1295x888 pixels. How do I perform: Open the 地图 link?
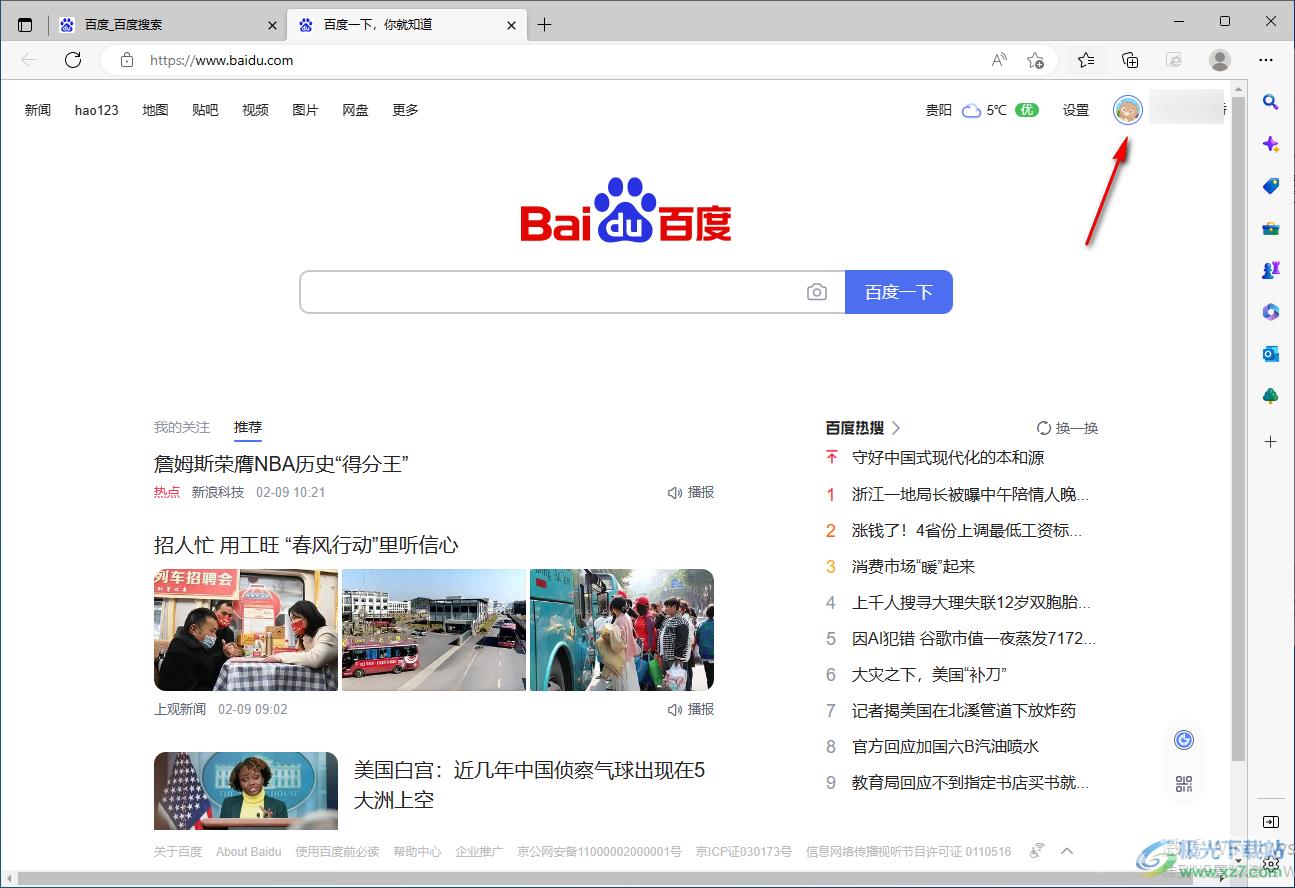(155, 110)
